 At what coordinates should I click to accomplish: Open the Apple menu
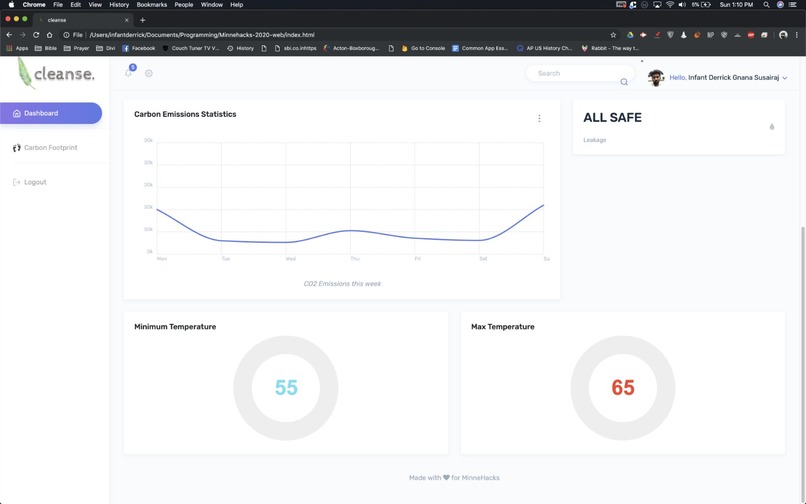coord(11,5)
